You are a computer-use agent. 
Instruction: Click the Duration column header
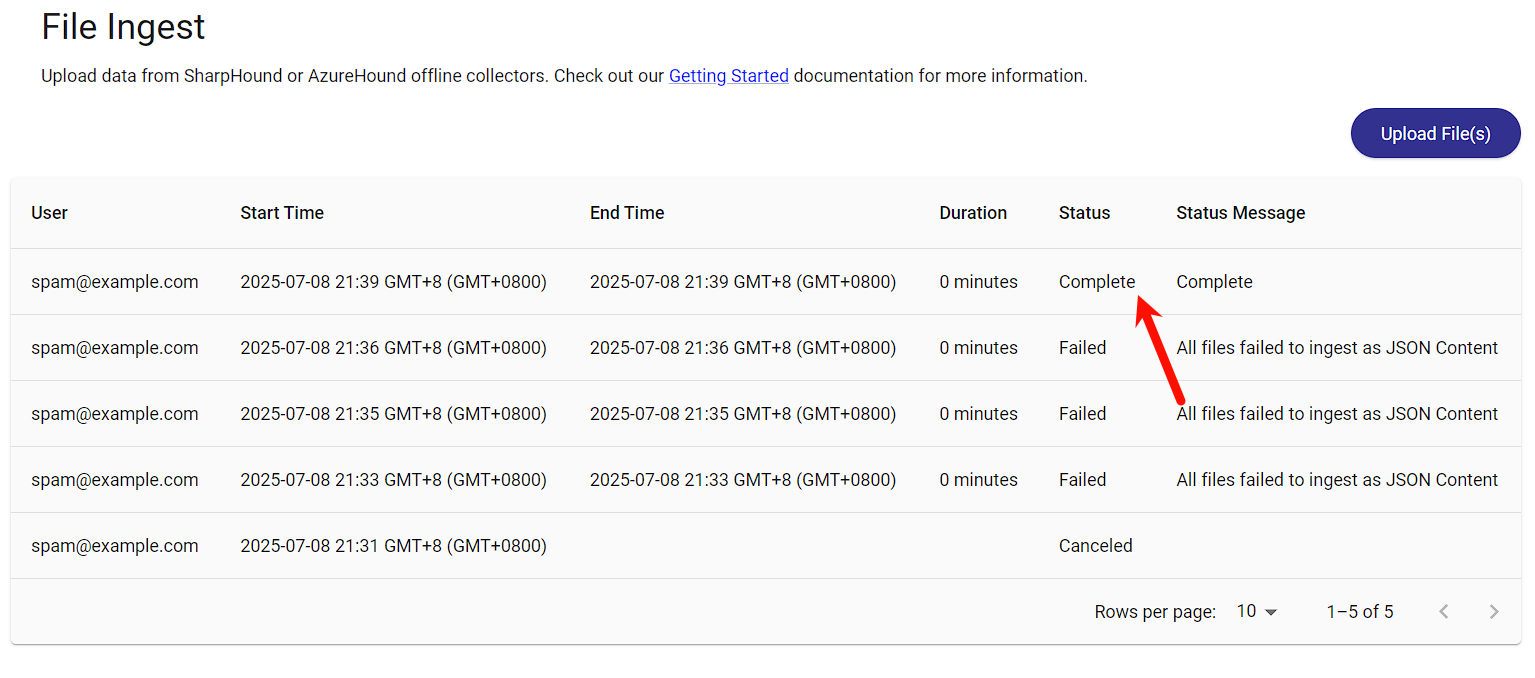tap(972, 213)
